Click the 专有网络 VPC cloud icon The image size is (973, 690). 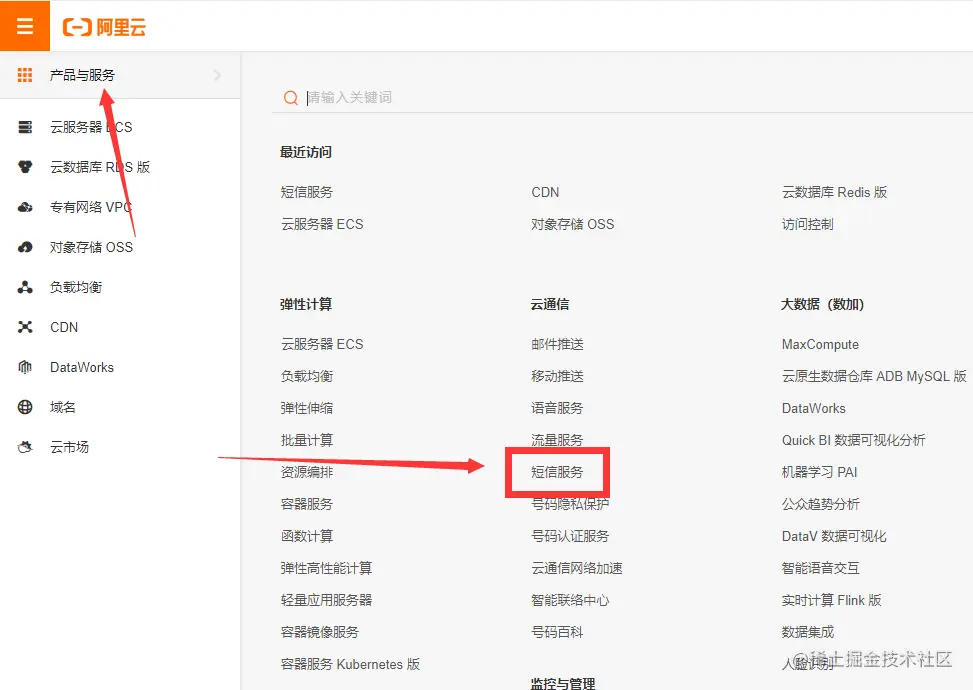click(25, 207)
